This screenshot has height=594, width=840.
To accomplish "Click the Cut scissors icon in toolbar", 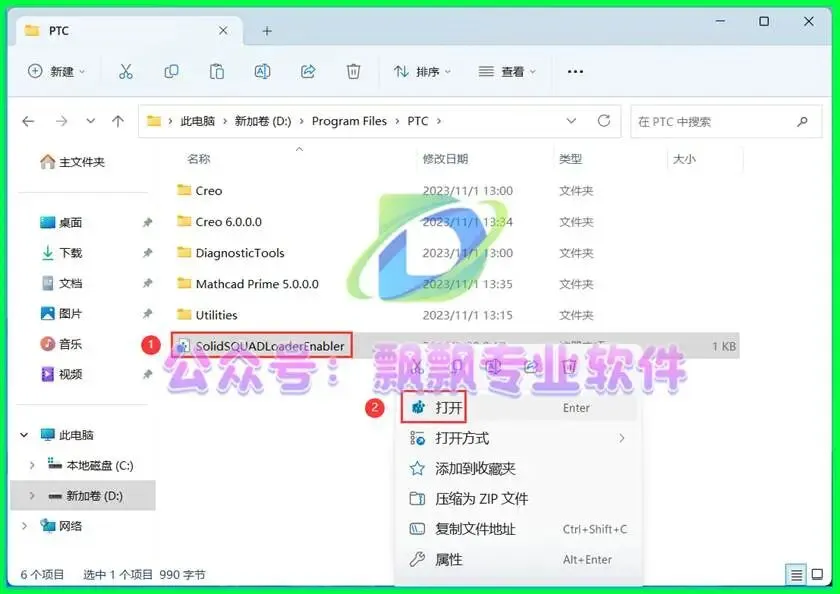I will [x=126, y=71].
